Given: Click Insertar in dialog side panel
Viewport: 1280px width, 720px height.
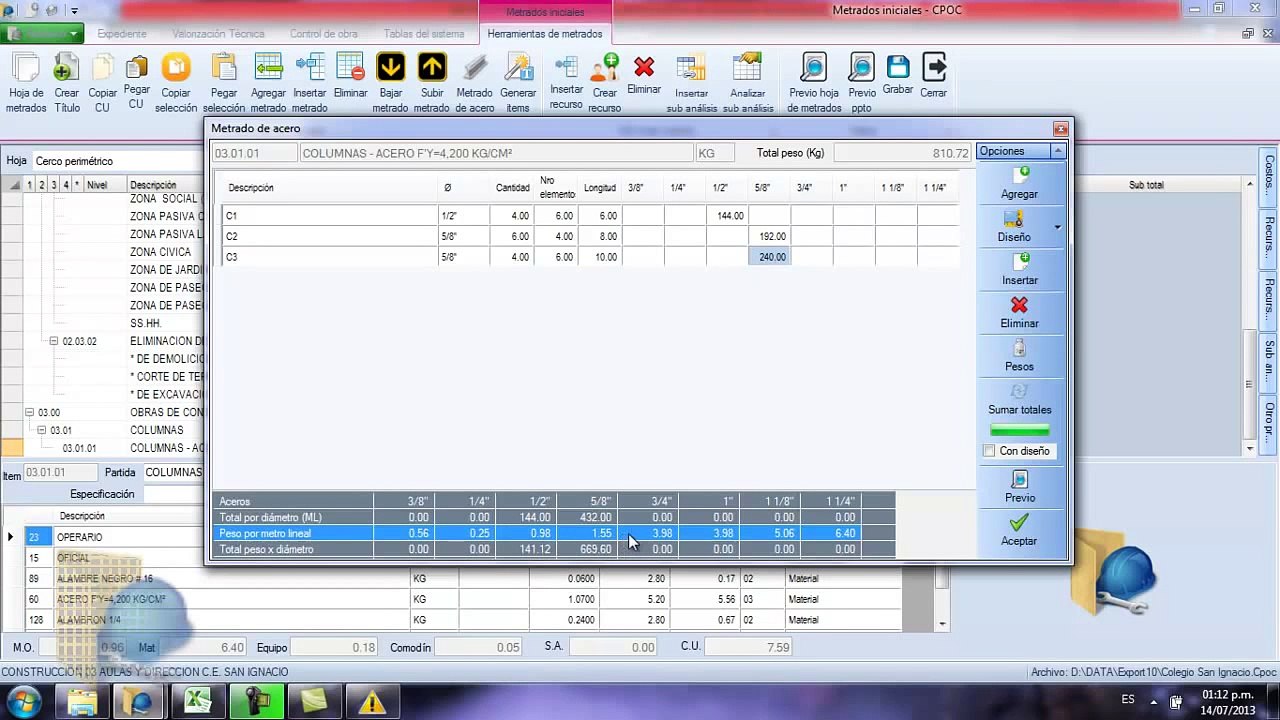Looking at the screenshot, I should point(1019,270).
